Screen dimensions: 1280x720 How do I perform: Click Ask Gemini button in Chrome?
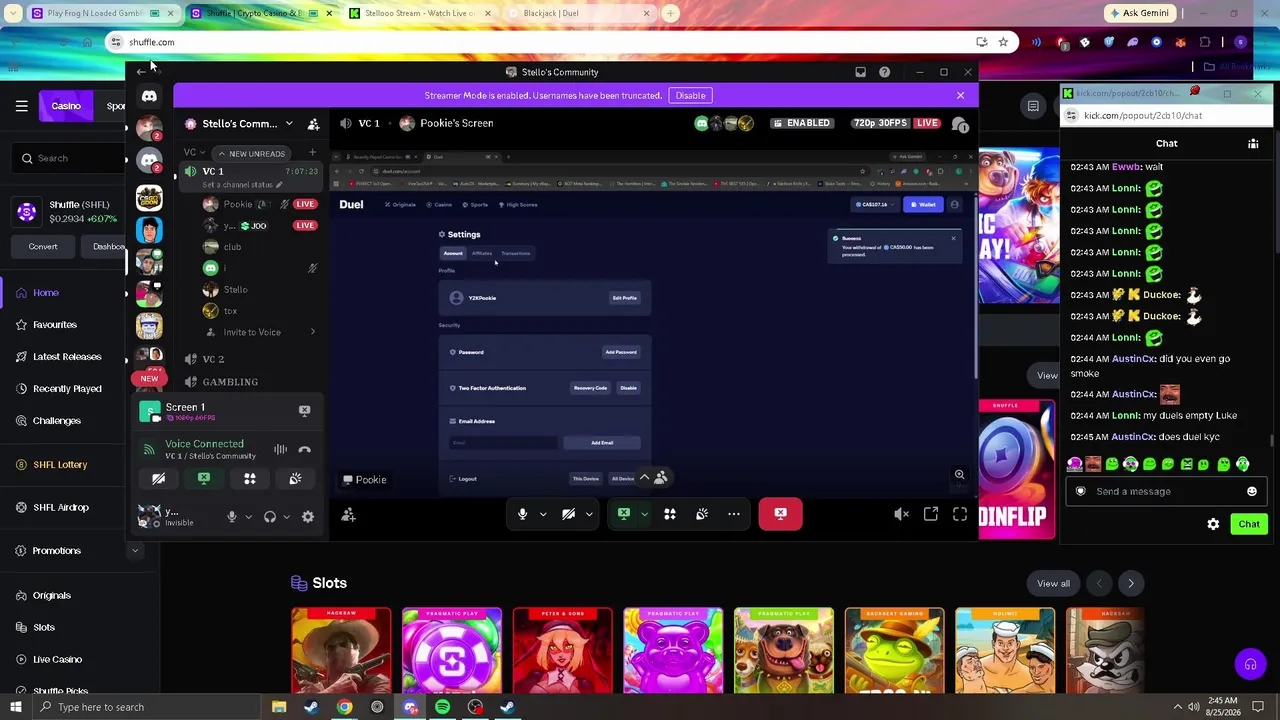click(x=1140, y=13)
